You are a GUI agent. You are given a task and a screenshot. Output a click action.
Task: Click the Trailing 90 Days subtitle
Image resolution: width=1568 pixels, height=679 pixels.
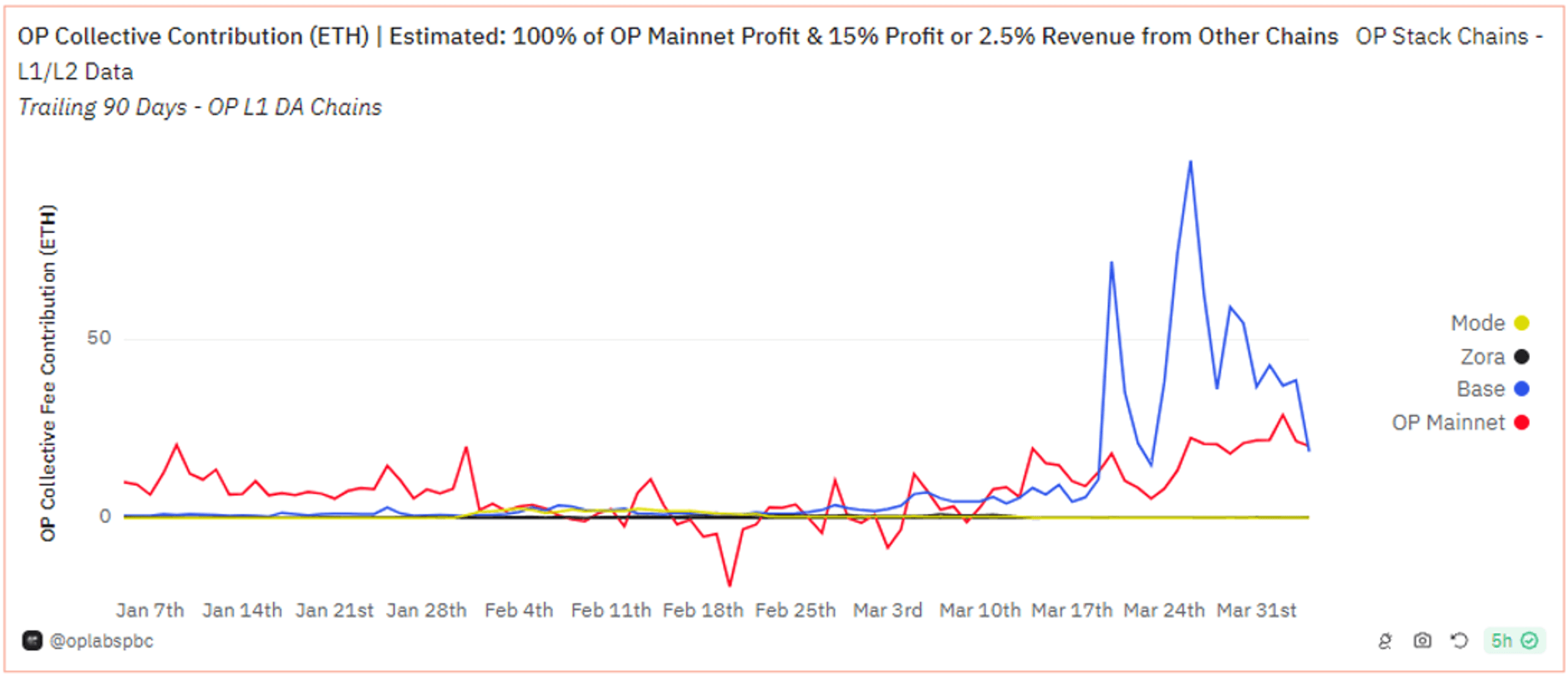tap(200, 107)
